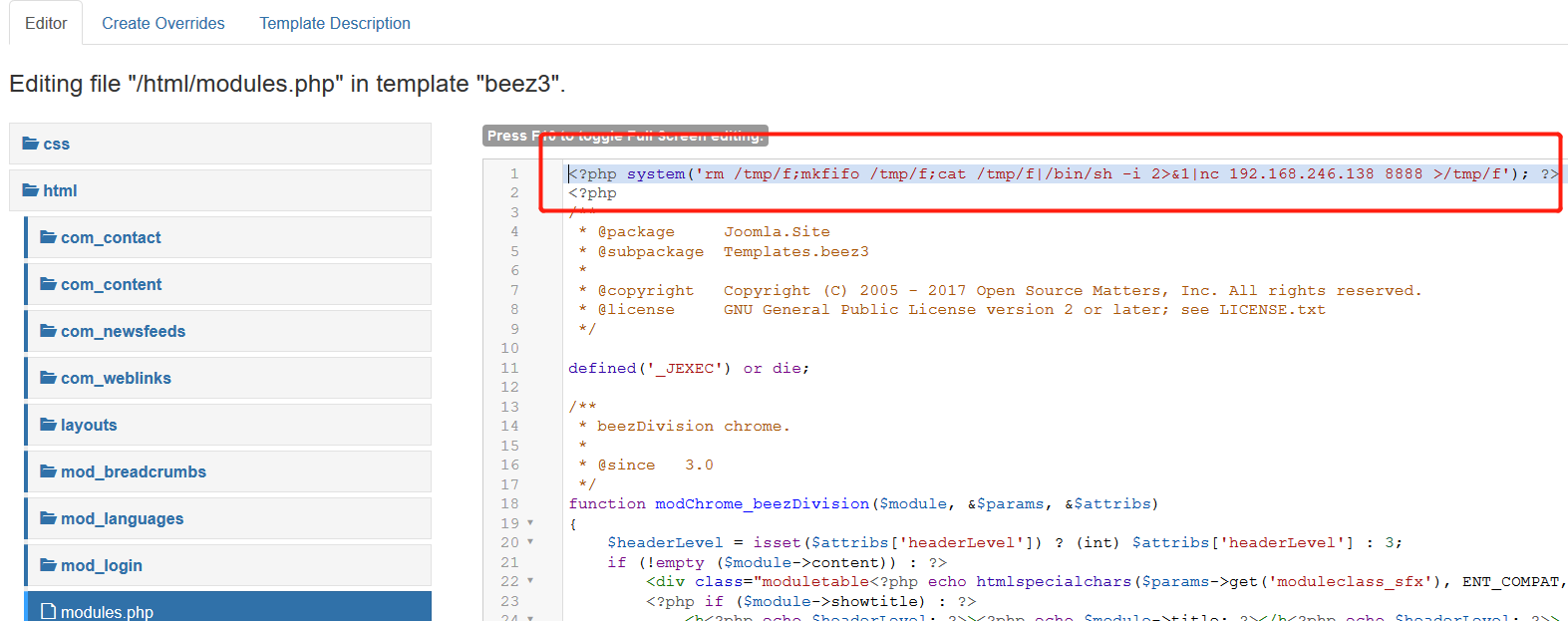Click the div class moduletable line

tap(1106, 582)
